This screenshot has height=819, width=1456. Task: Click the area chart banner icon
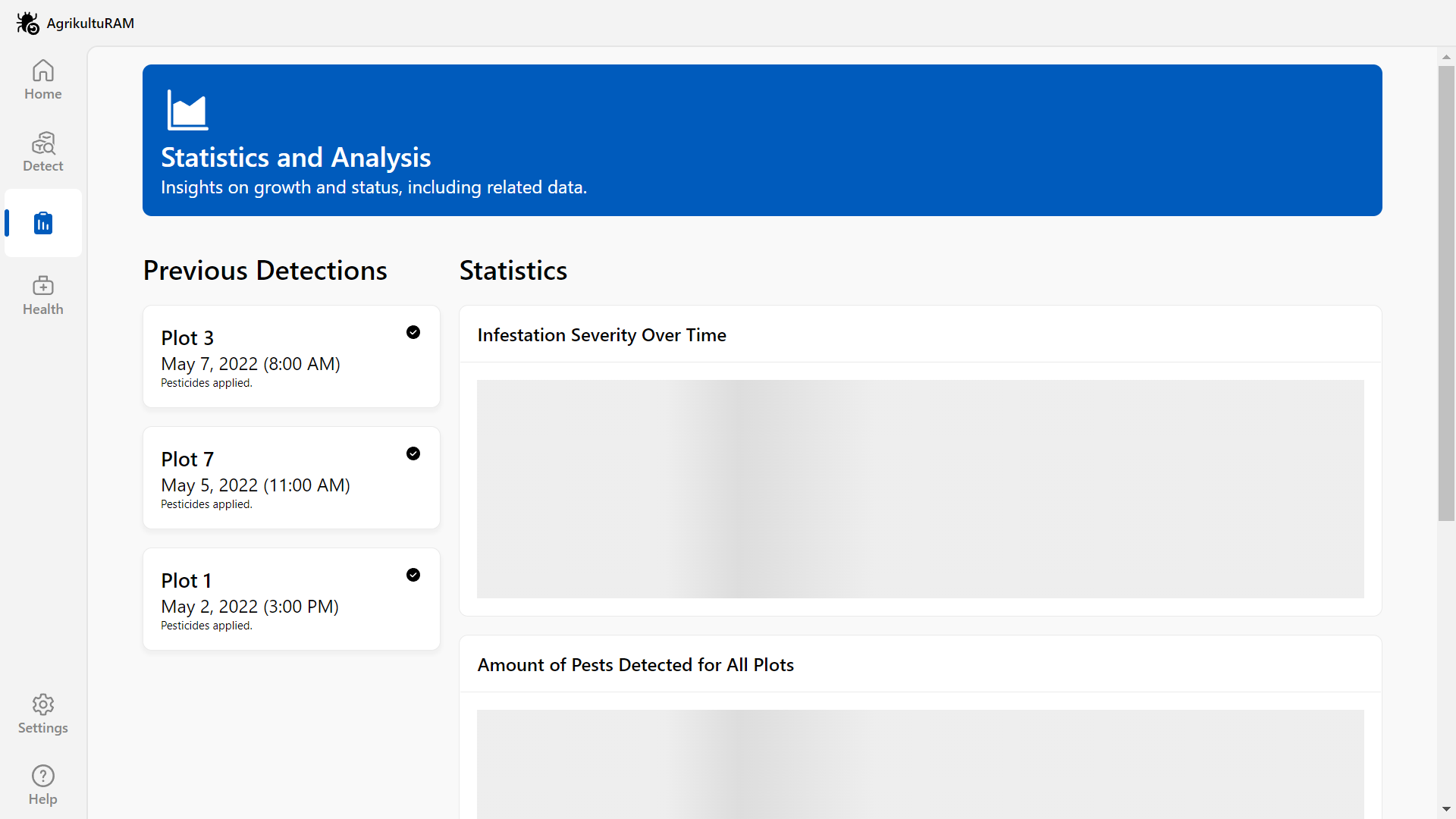click(x=187, y=111)
